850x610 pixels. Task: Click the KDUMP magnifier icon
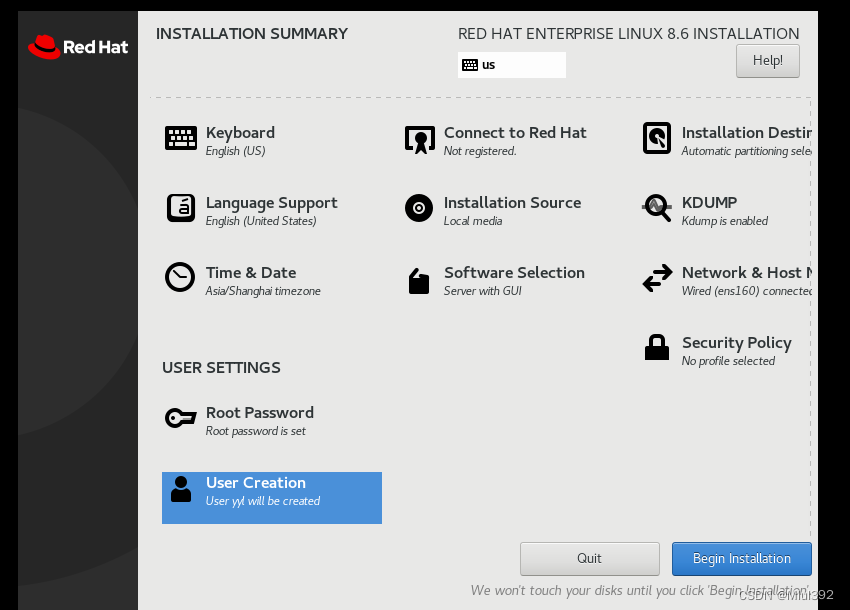point(657,209)
